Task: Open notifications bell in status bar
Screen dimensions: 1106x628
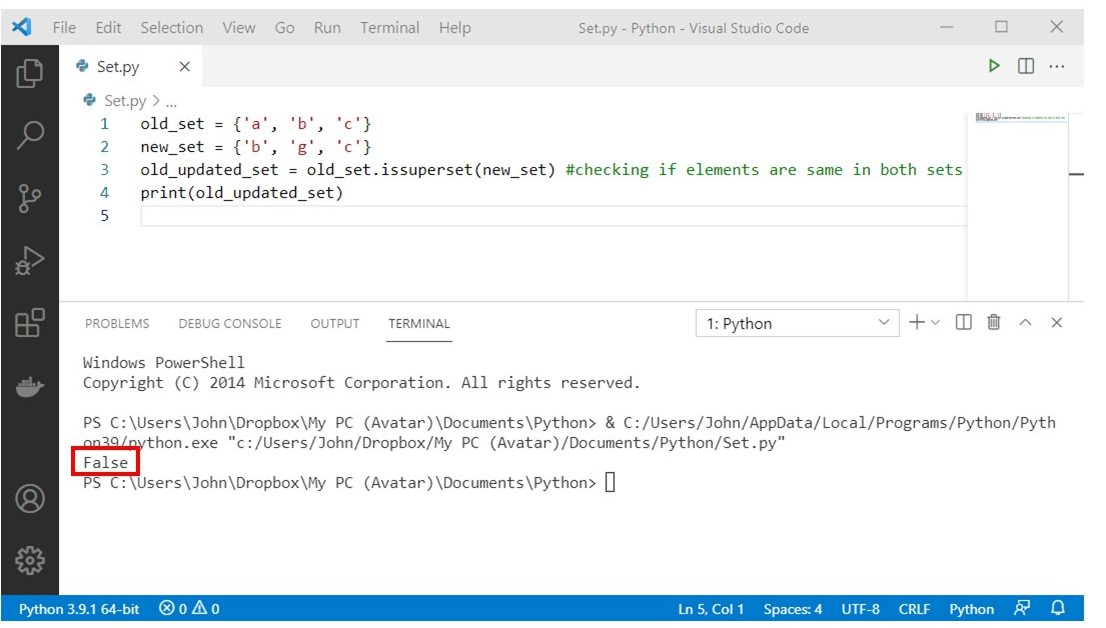Action: 1058,608
